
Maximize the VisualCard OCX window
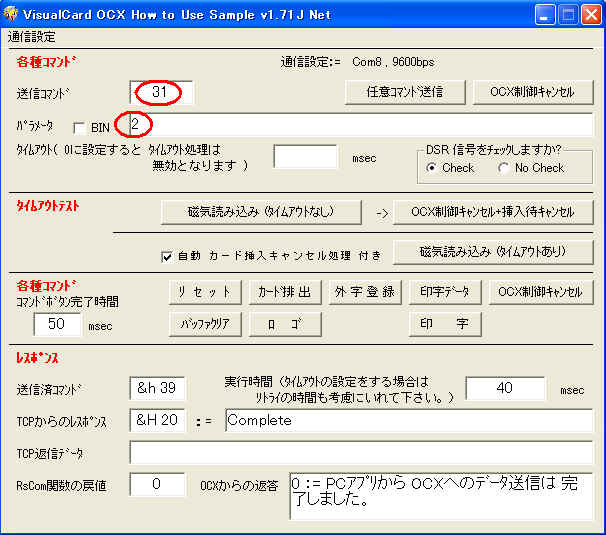tap(568, 15)
